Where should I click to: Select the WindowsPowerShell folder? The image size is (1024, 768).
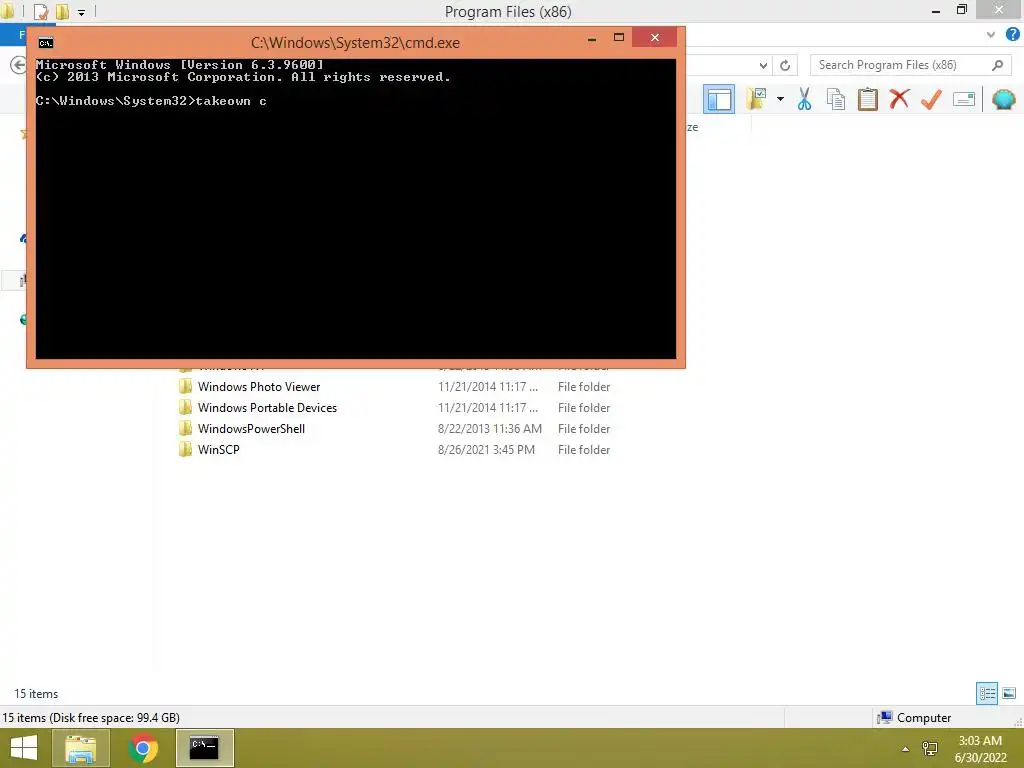tap(251, 428)
